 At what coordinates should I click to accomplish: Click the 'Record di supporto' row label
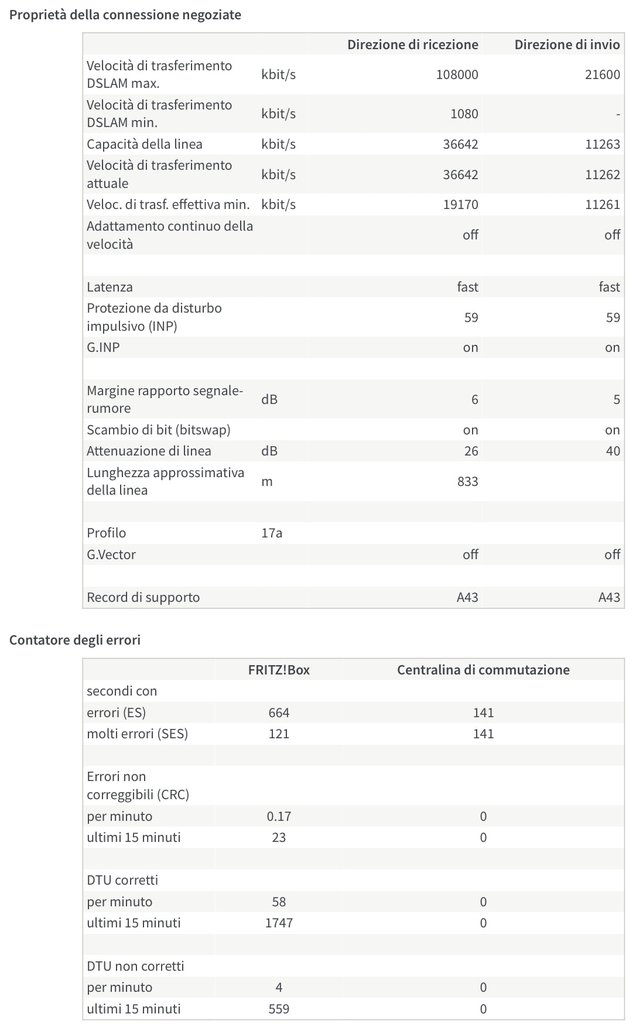click(143, 598)
